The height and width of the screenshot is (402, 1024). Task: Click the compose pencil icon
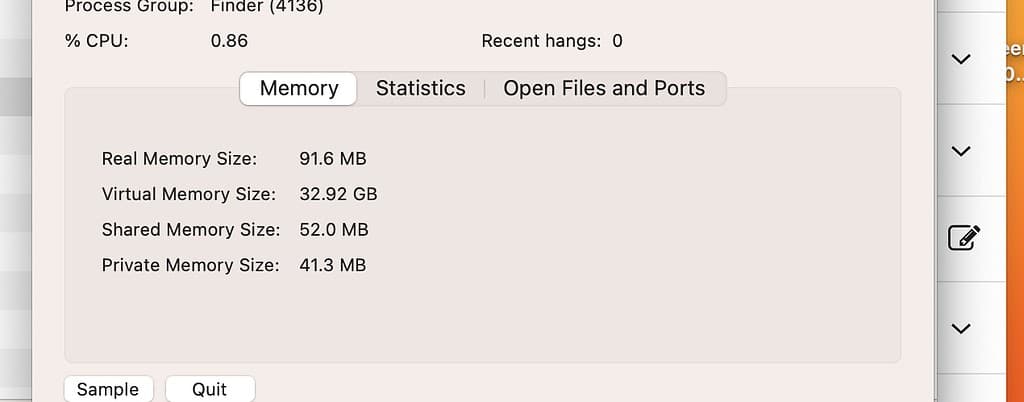point(963,238)
